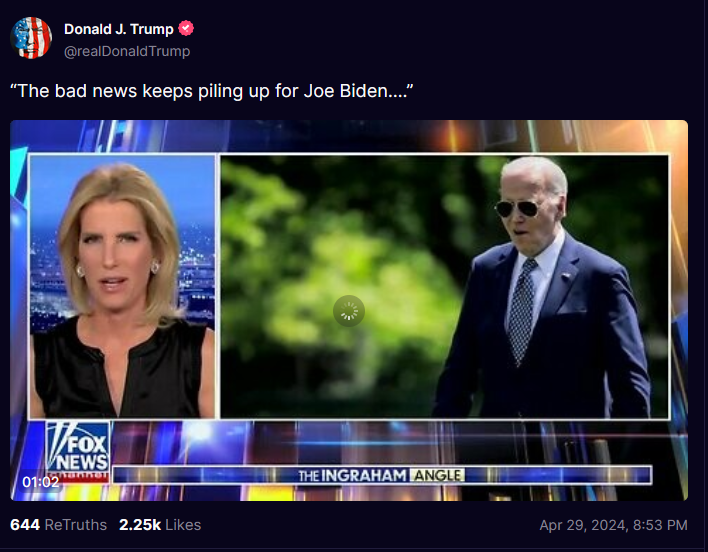Viewport: 708px width, 552px height.
Task: View the 2.25k Likes list
Action: coord(160,524)
